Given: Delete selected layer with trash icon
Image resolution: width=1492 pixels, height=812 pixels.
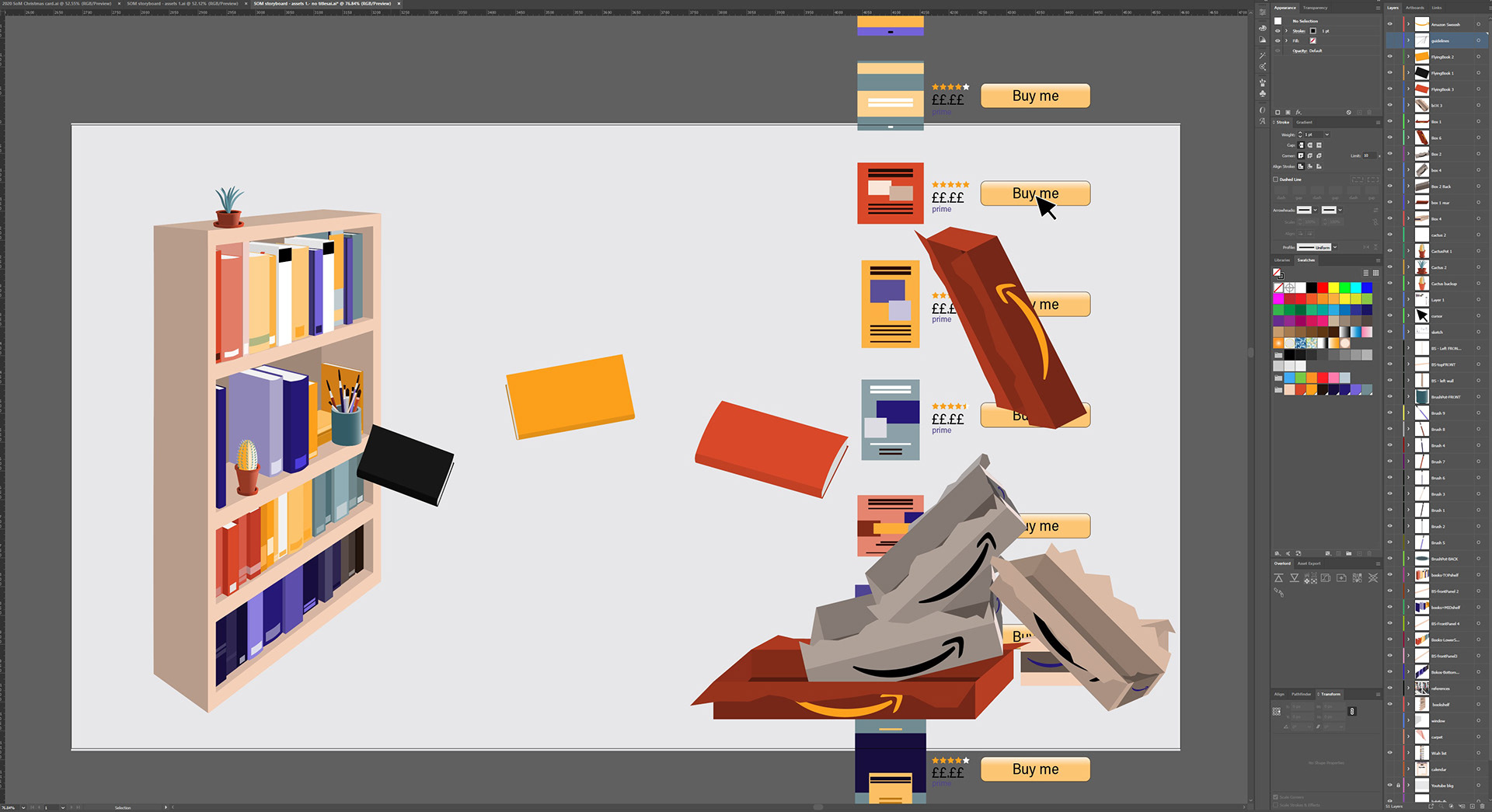Looking at the screenshot, I should click(1482, 806).
